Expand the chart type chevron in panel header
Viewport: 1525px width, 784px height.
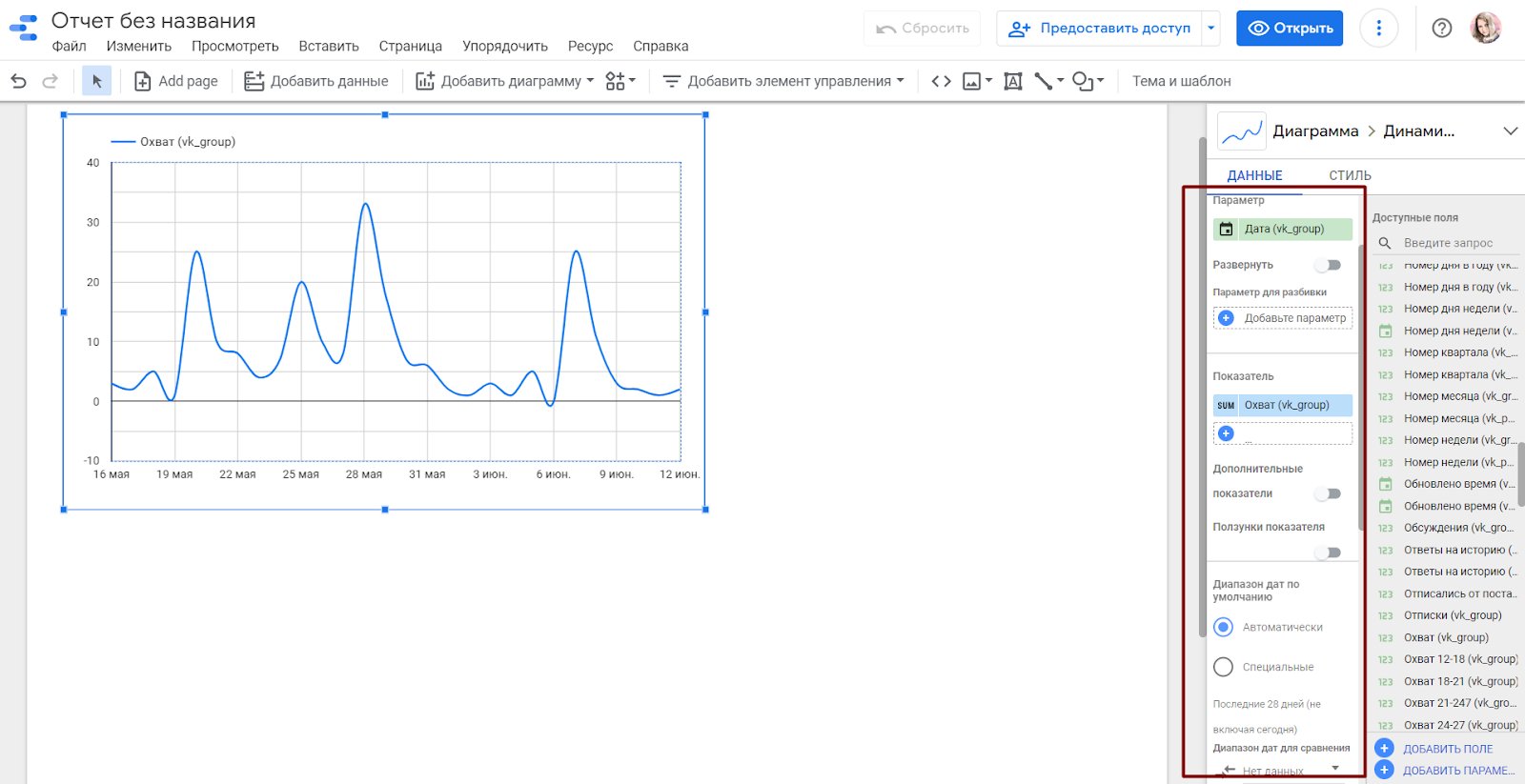(x=1510, y=131)
